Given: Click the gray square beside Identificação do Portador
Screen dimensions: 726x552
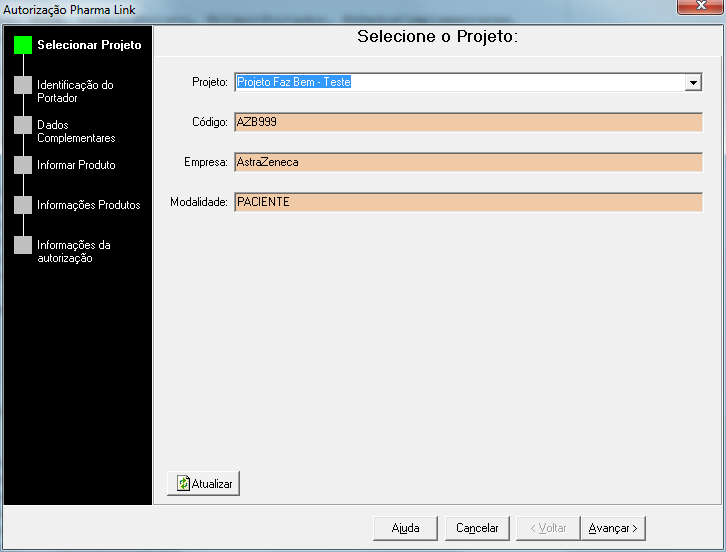Looking at the screenshot, I should pyautogui.click(x=23, y=85).
